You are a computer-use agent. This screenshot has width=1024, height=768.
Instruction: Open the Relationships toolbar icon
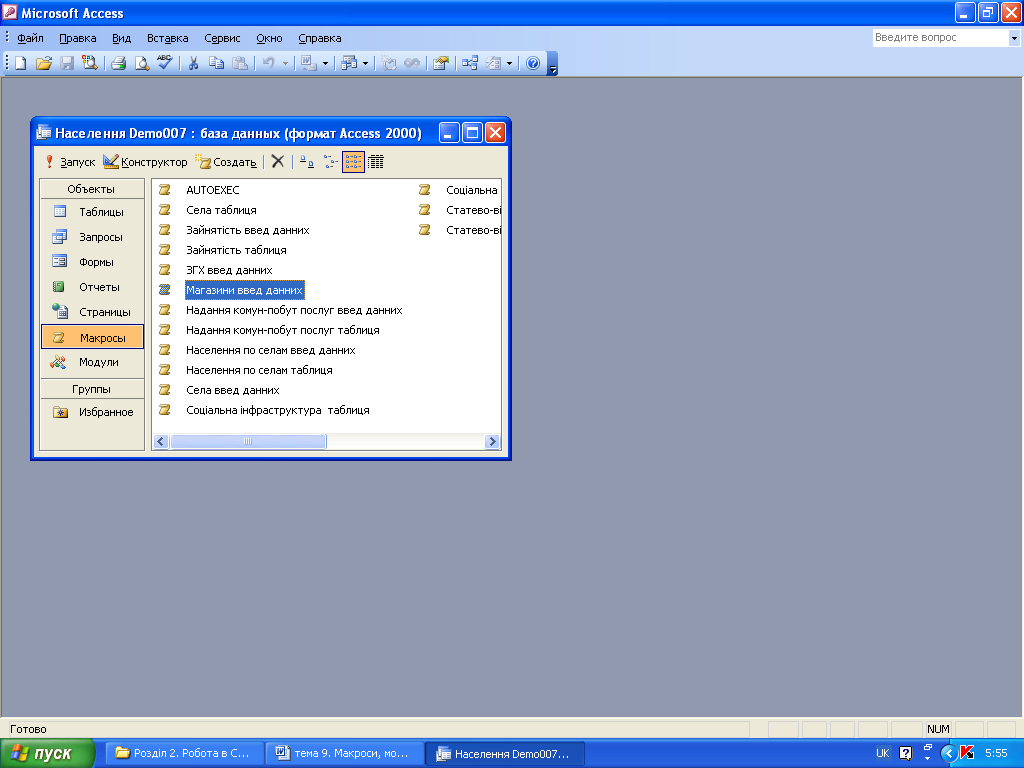click(x=470, y=63)
